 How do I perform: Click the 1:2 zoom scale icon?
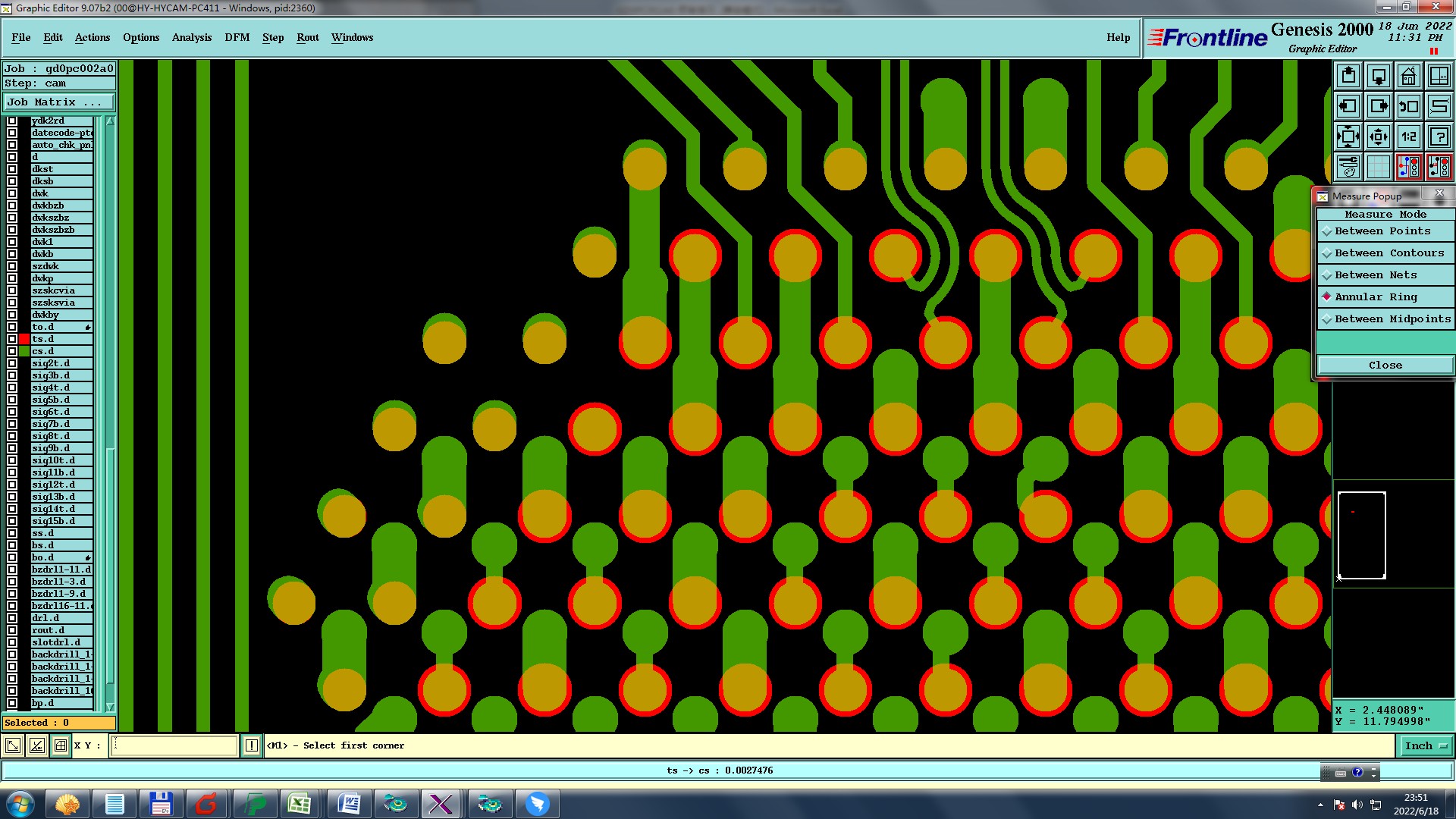pyautogui.click(x=1408, y=136)
